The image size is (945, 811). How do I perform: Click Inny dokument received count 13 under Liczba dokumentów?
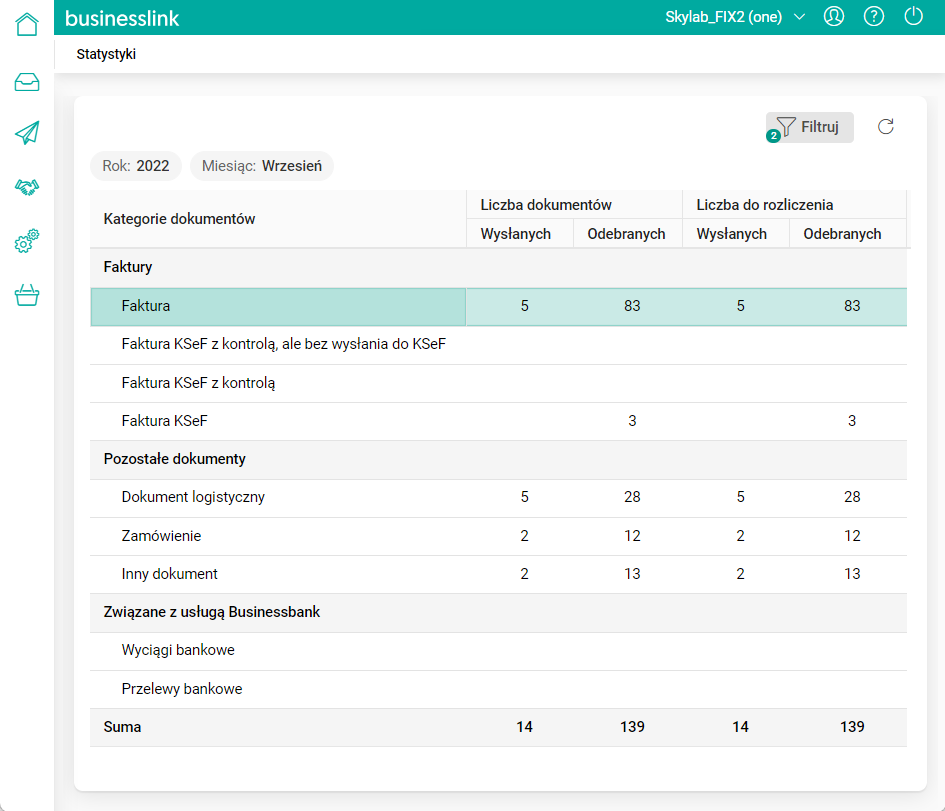coord(632,574)
